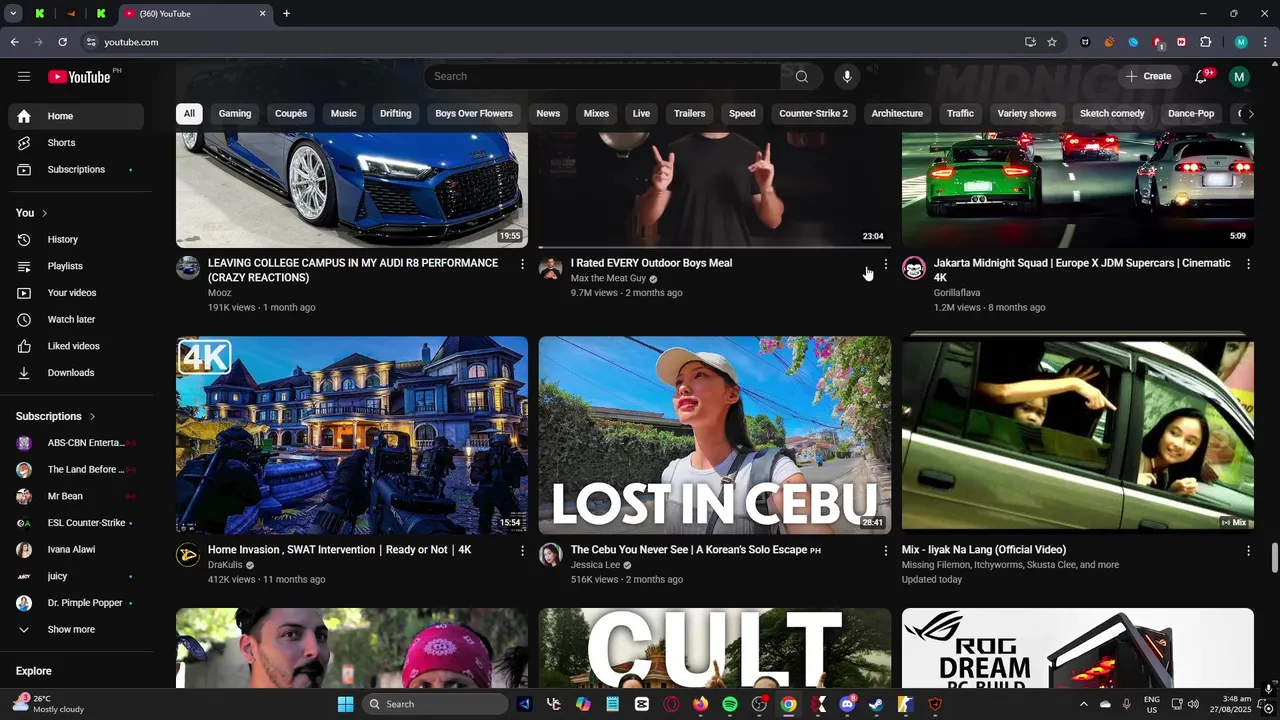
Task: Open I Rated EVERY Outdoor Boys Meal title
Action: (651, 264)
